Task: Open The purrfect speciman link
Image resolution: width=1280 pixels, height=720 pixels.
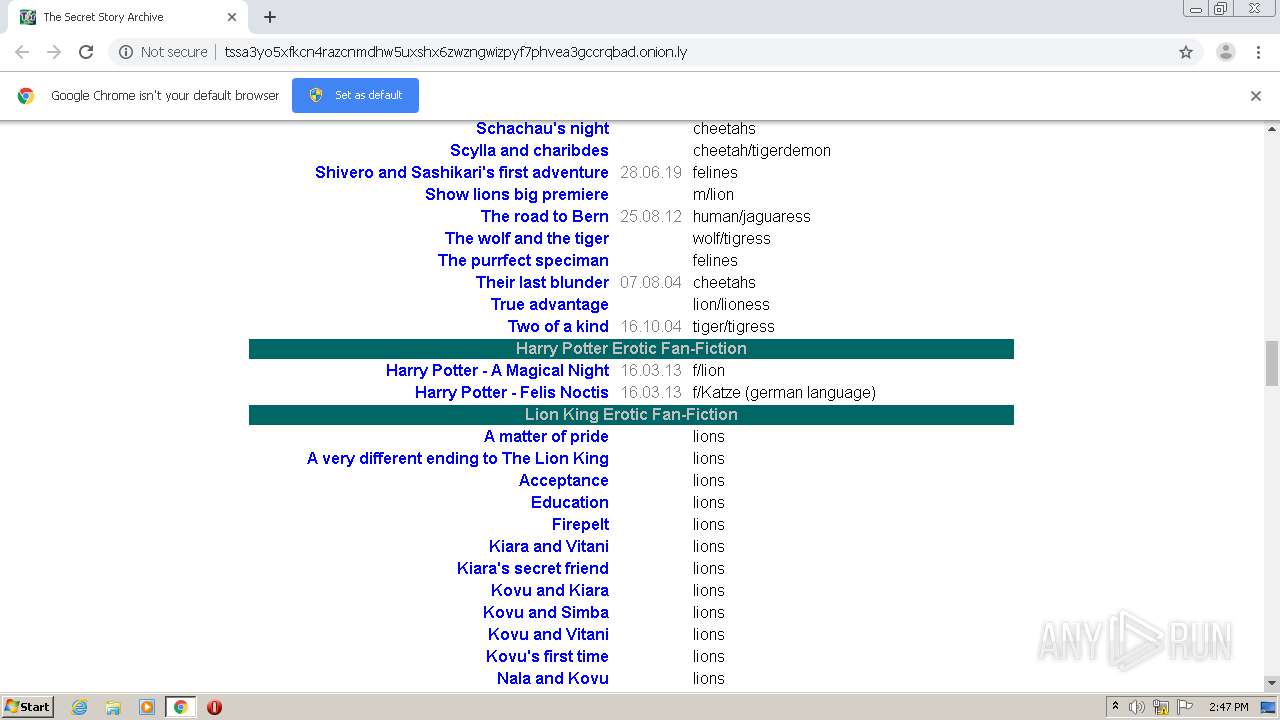Action: 523,260
